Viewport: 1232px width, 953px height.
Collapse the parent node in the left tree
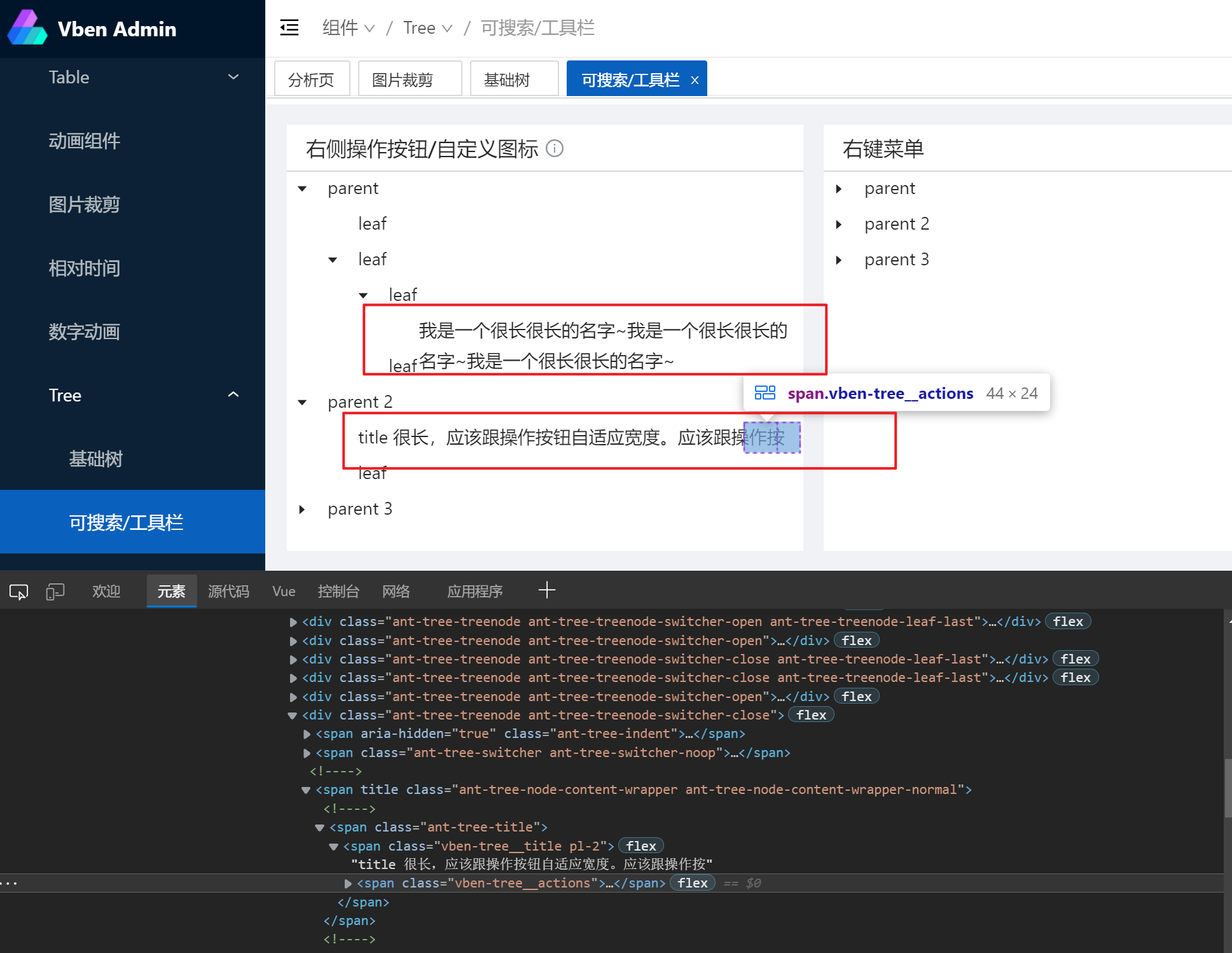click(x=302, y=189)
